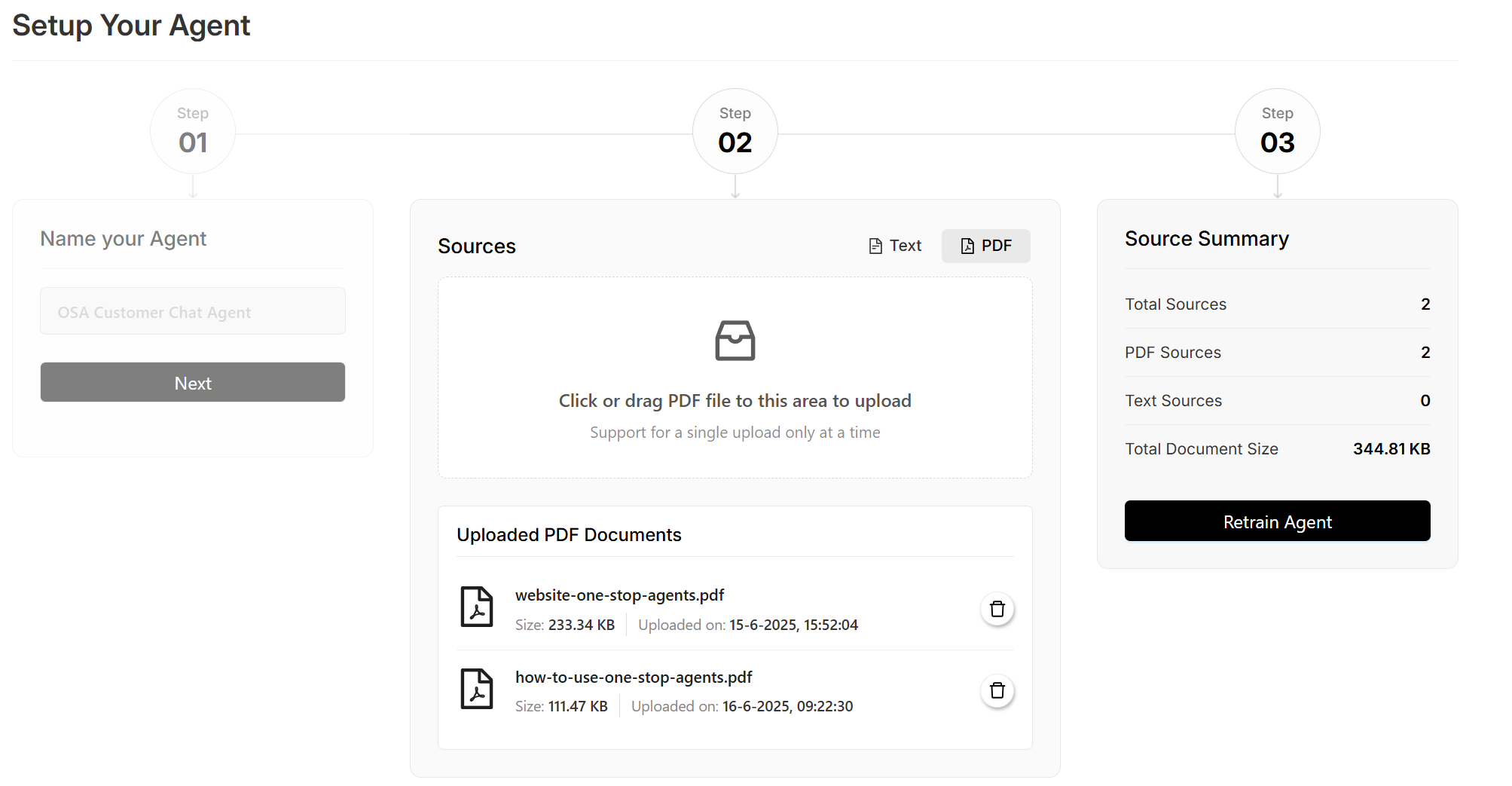Click upload date 15-6-2025, 15:52:04
Screen dimensions: 1512x786
[x=794, y=625]
